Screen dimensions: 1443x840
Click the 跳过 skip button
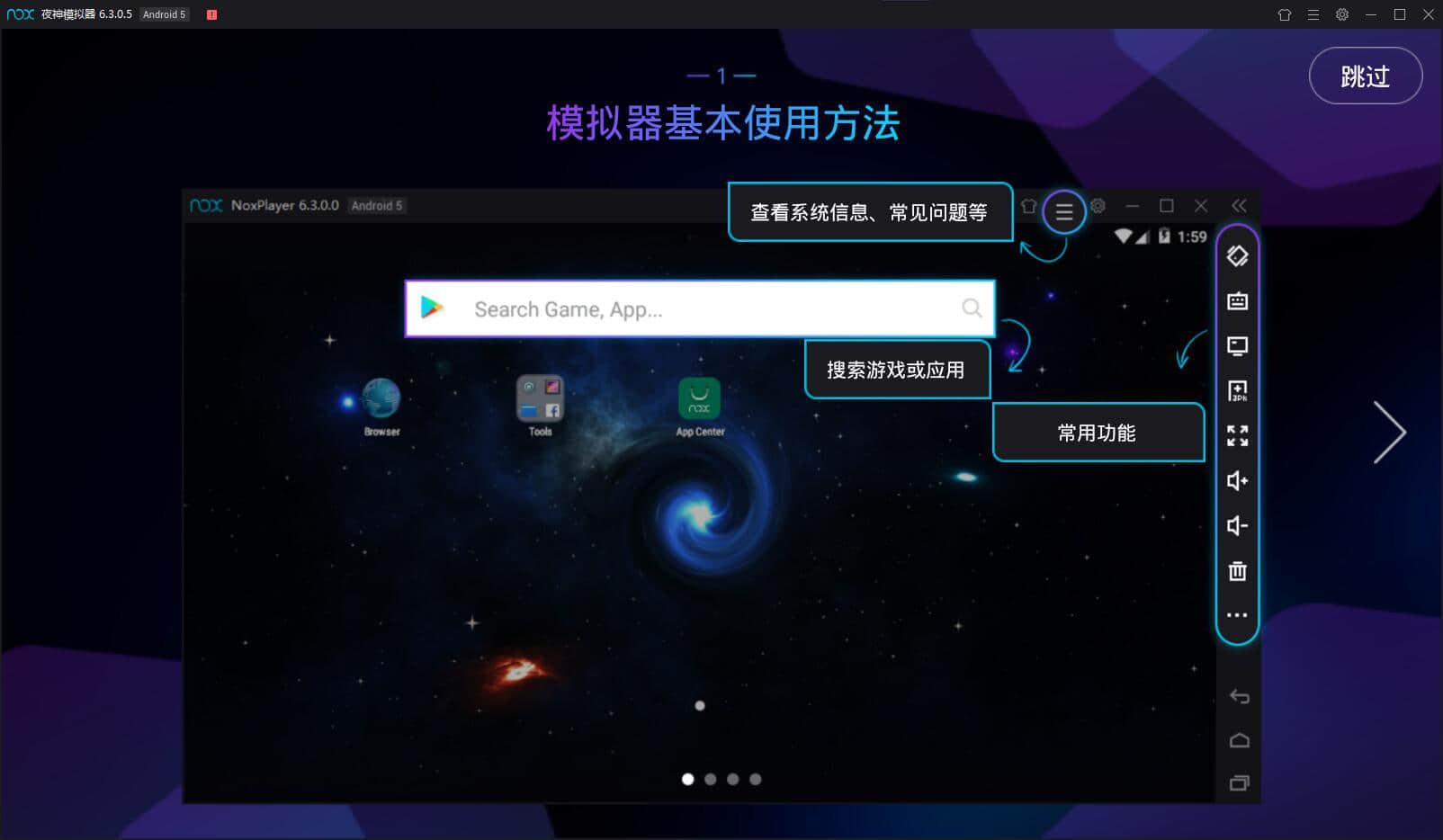1365,76
